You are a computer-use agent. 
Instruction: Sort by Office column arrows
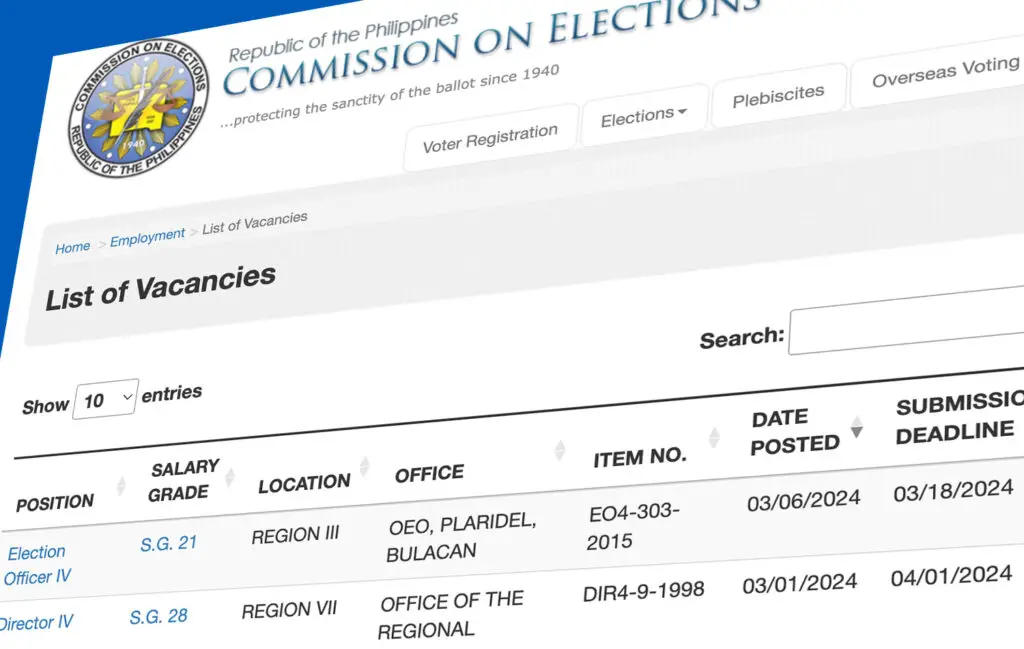tap(560, 451)
